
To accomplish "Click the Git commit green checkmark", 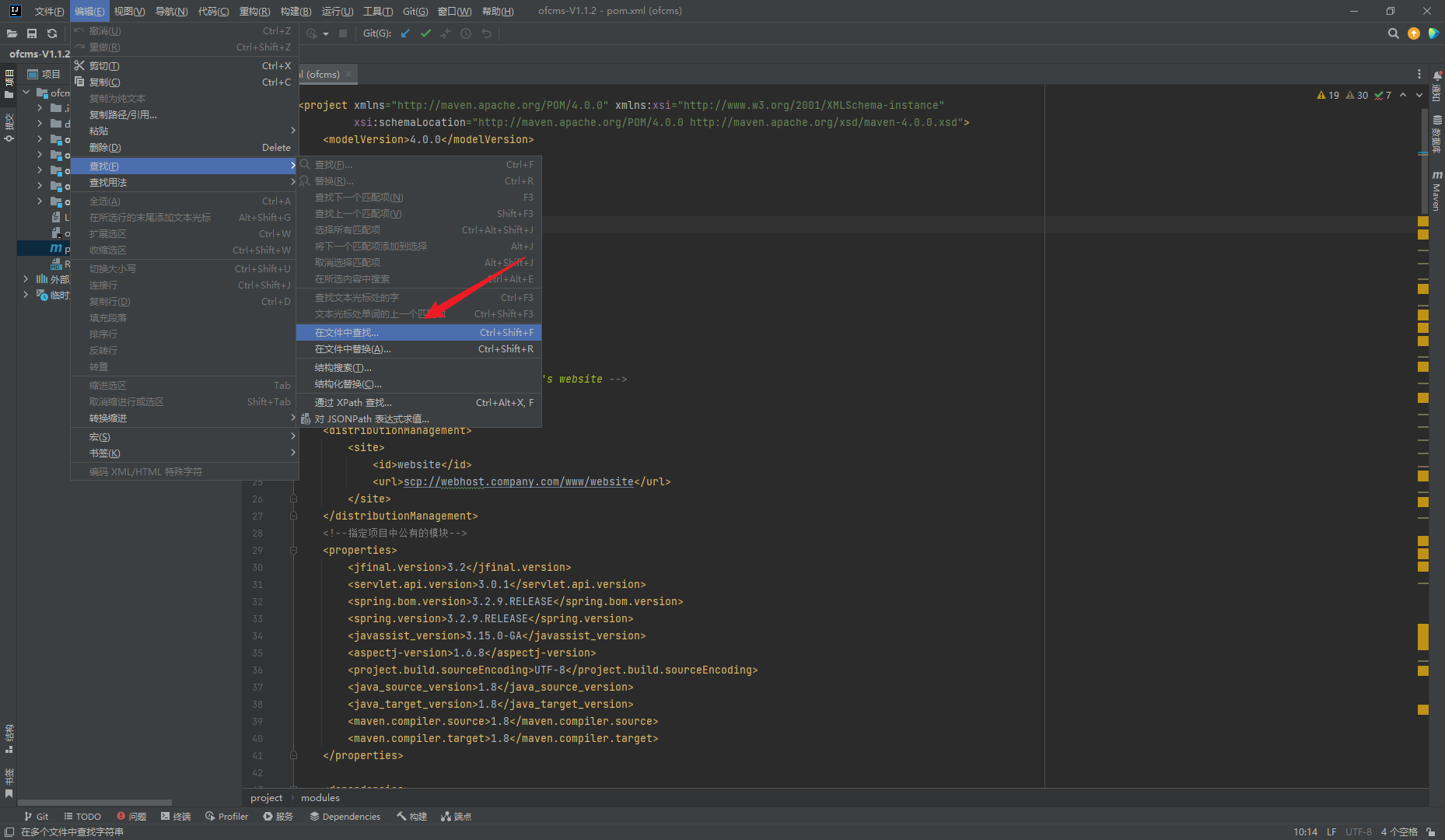I will tap(425, 33).
